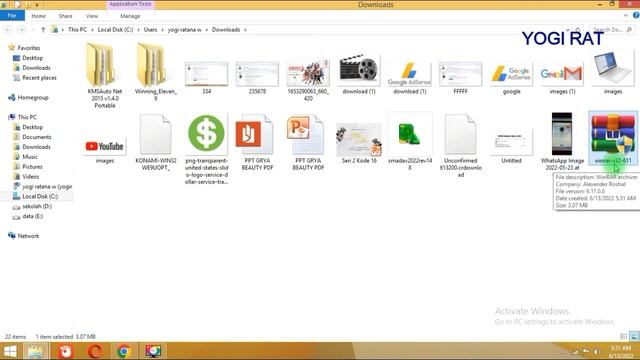
Task: Select the winrar-x32-611 installer
Action: [x=613, y=138]
